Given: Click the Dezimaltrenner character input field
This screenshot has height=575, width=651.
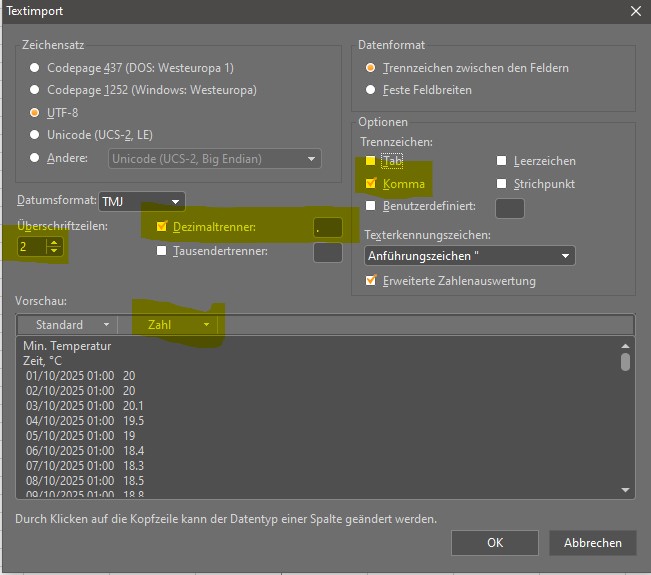Looking at the screenshot, I should click(x=328, y=227).
